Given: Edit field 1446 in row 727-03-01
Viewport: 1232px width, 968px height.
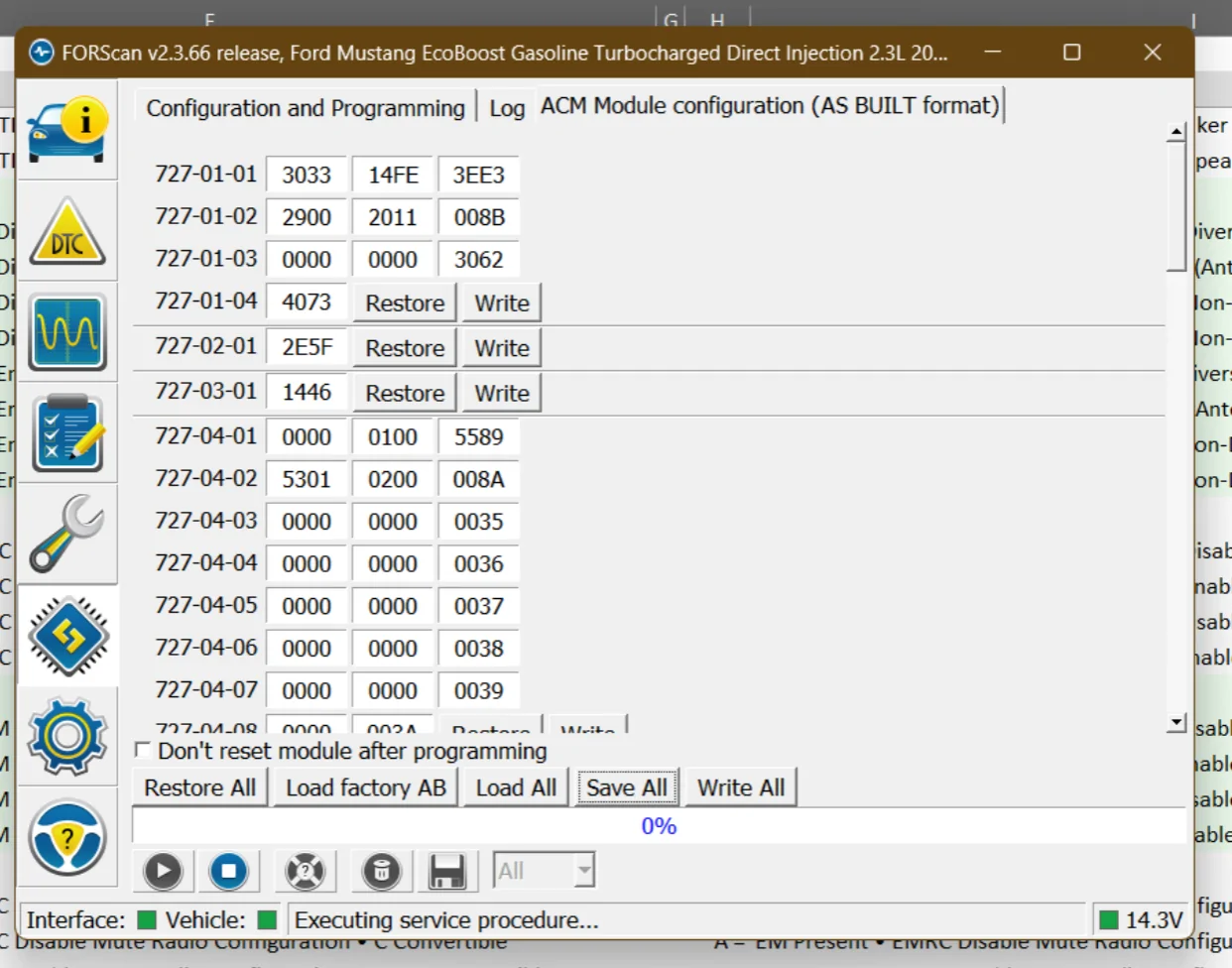Looking at the screenshot, I should (307, 392).
